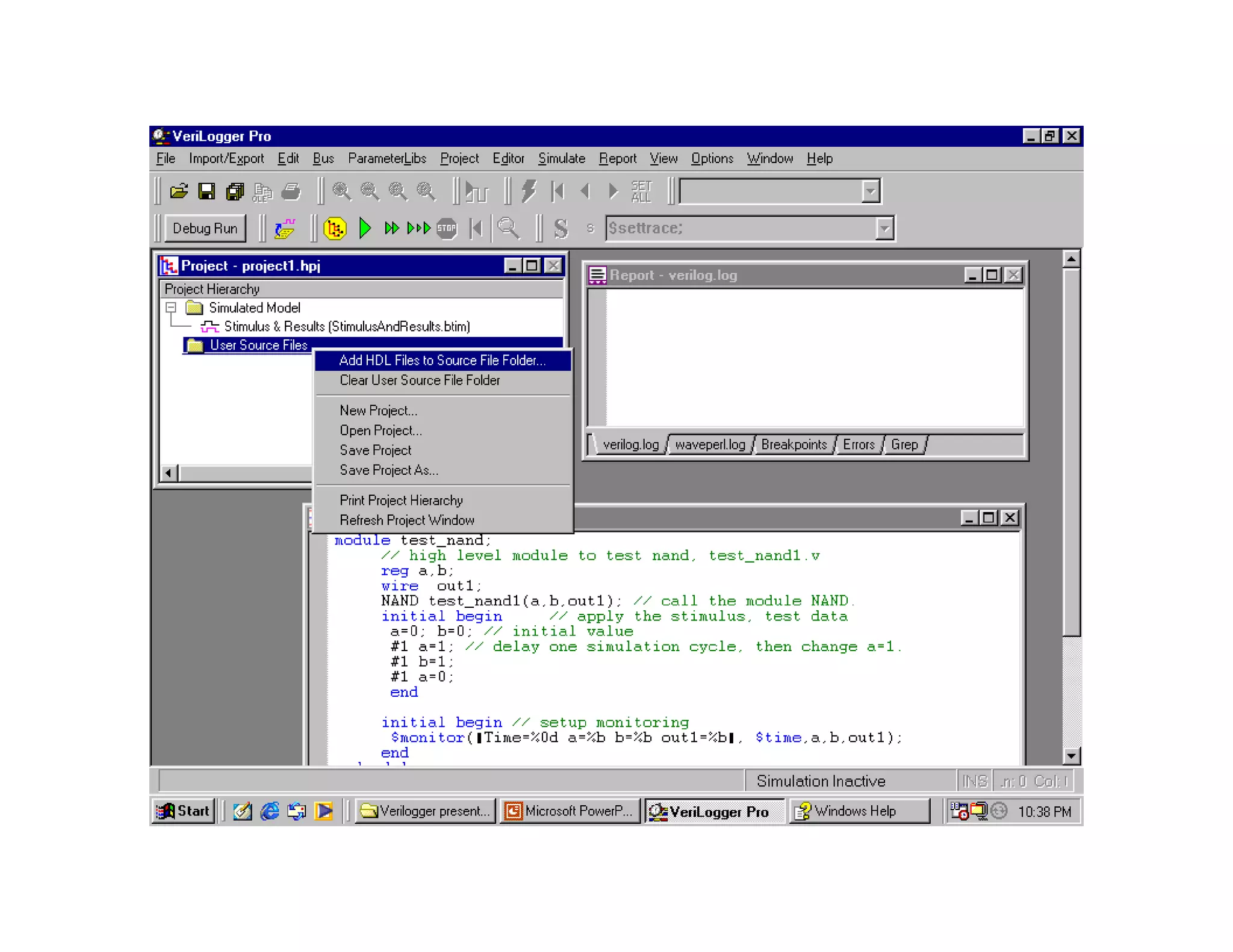Click the main window scrollbar down arrow
This screenshot has height=952, width=1233.
tap(1070, 755)
